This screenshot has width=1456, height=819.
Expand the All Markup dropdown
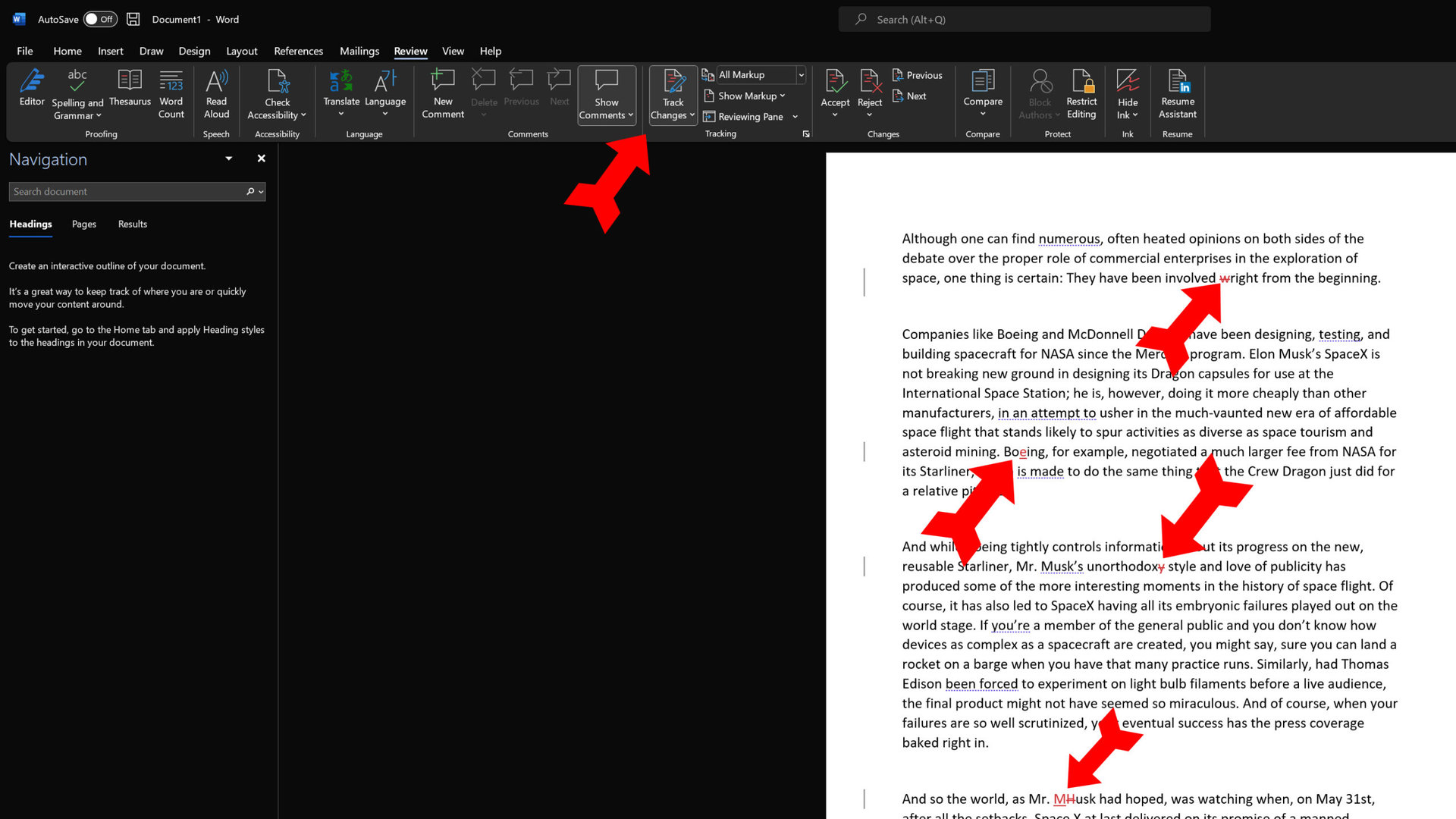tap(801, 74)
